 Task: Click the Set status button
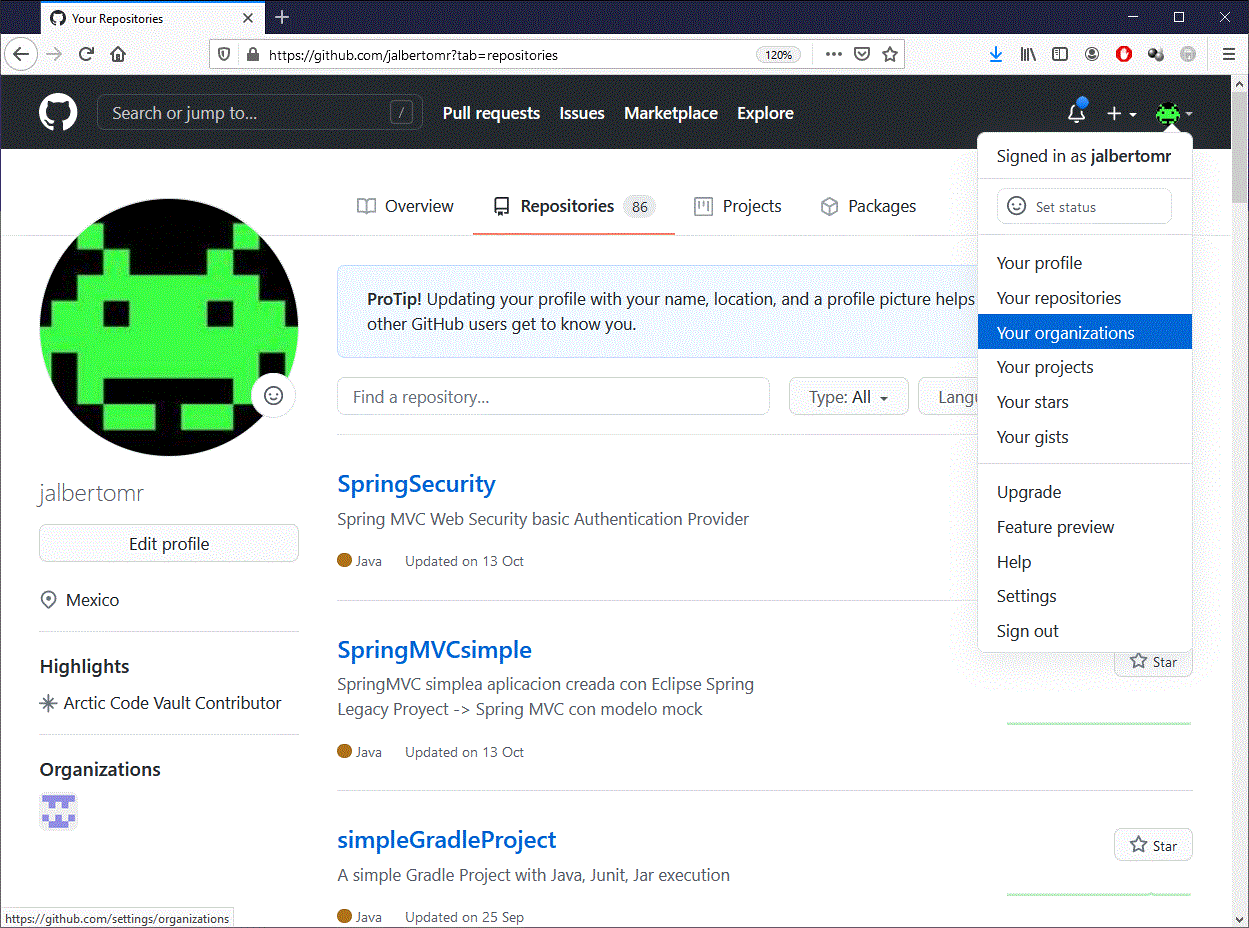coord(1084,206)
